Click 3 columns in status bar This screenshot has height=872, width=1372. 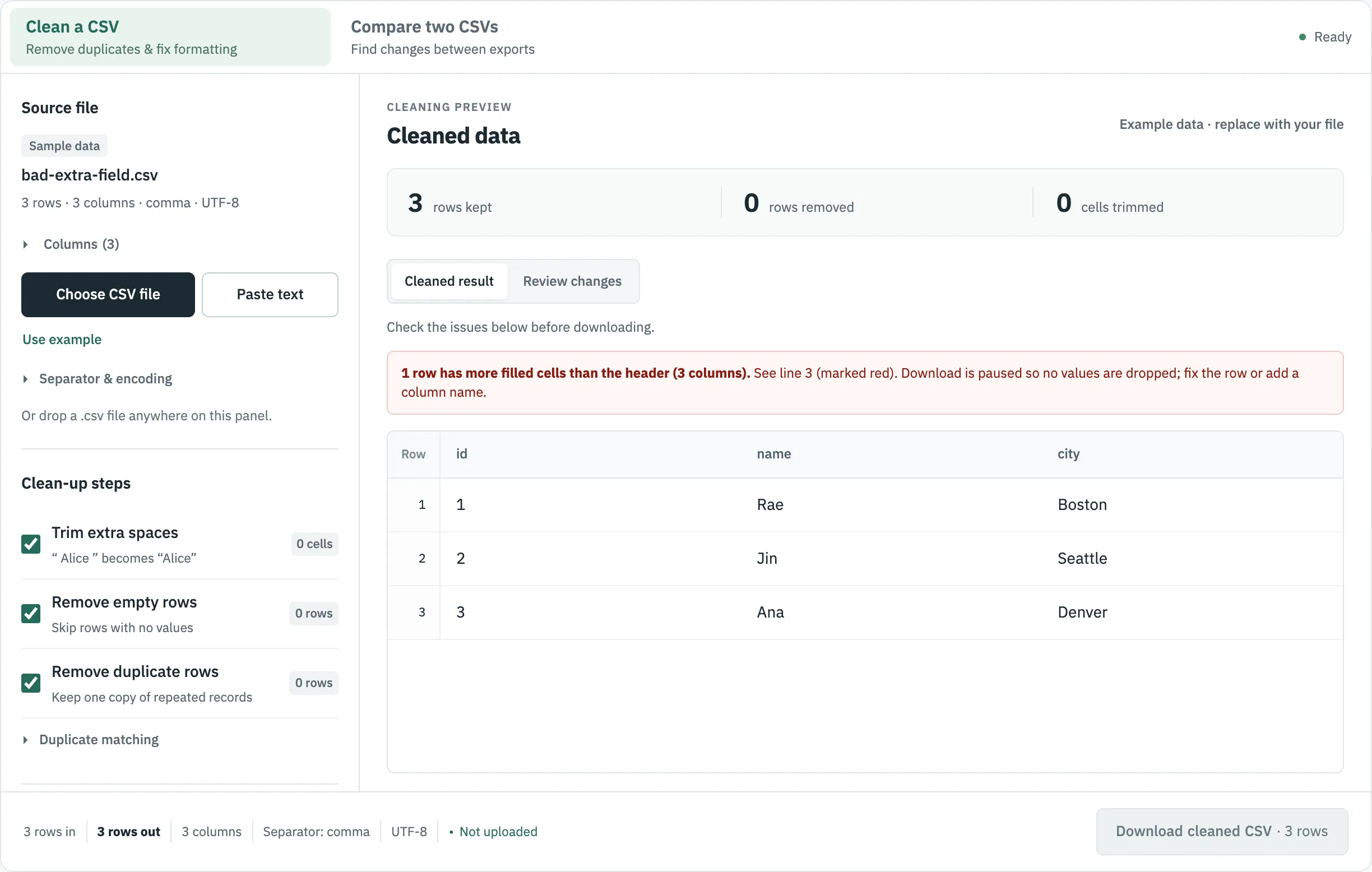pos(211,832)
